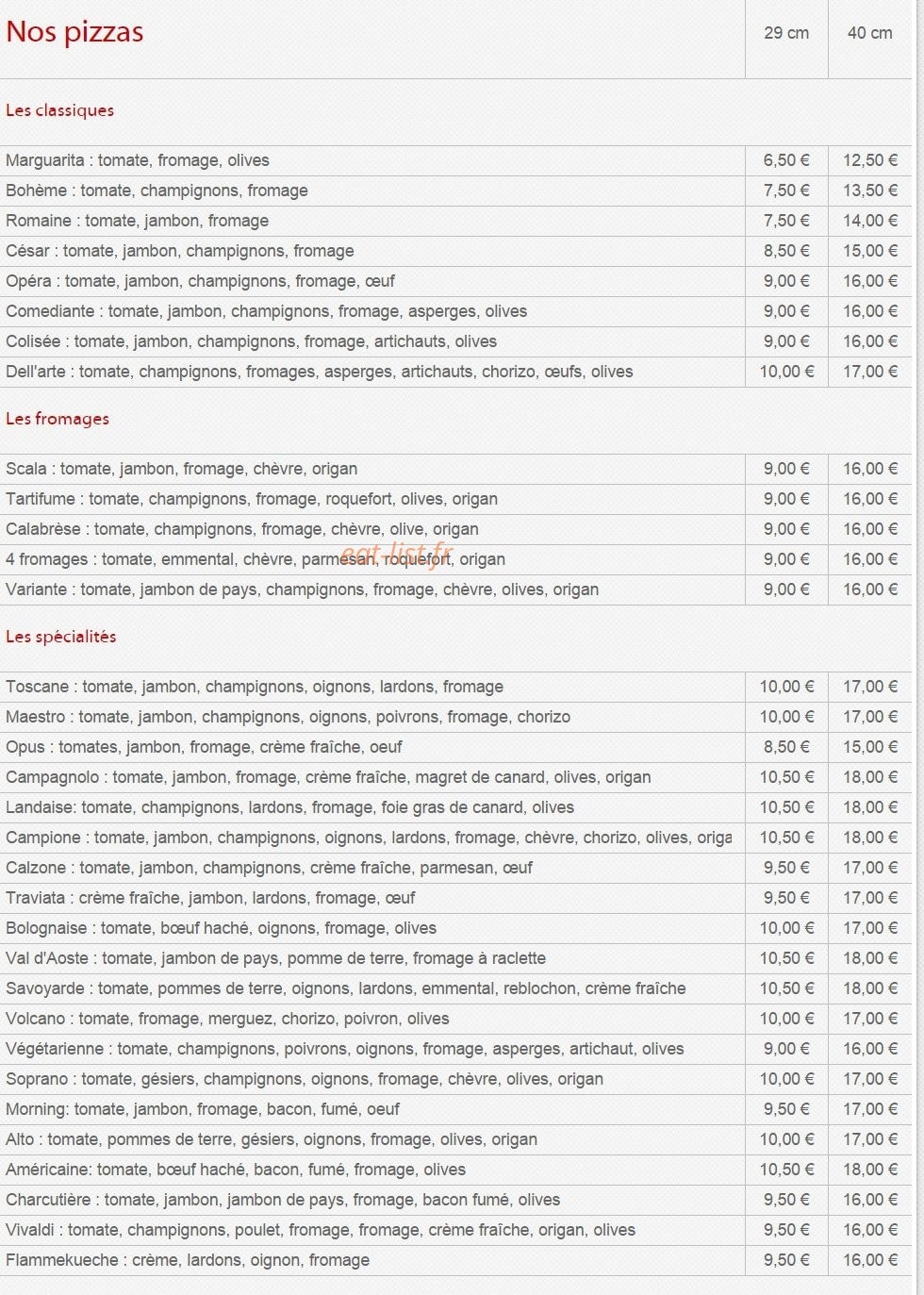Viewport: 924px width, 1295px height.
Task: Click the eat-list.fr watermark
Action: coord(397,553)
